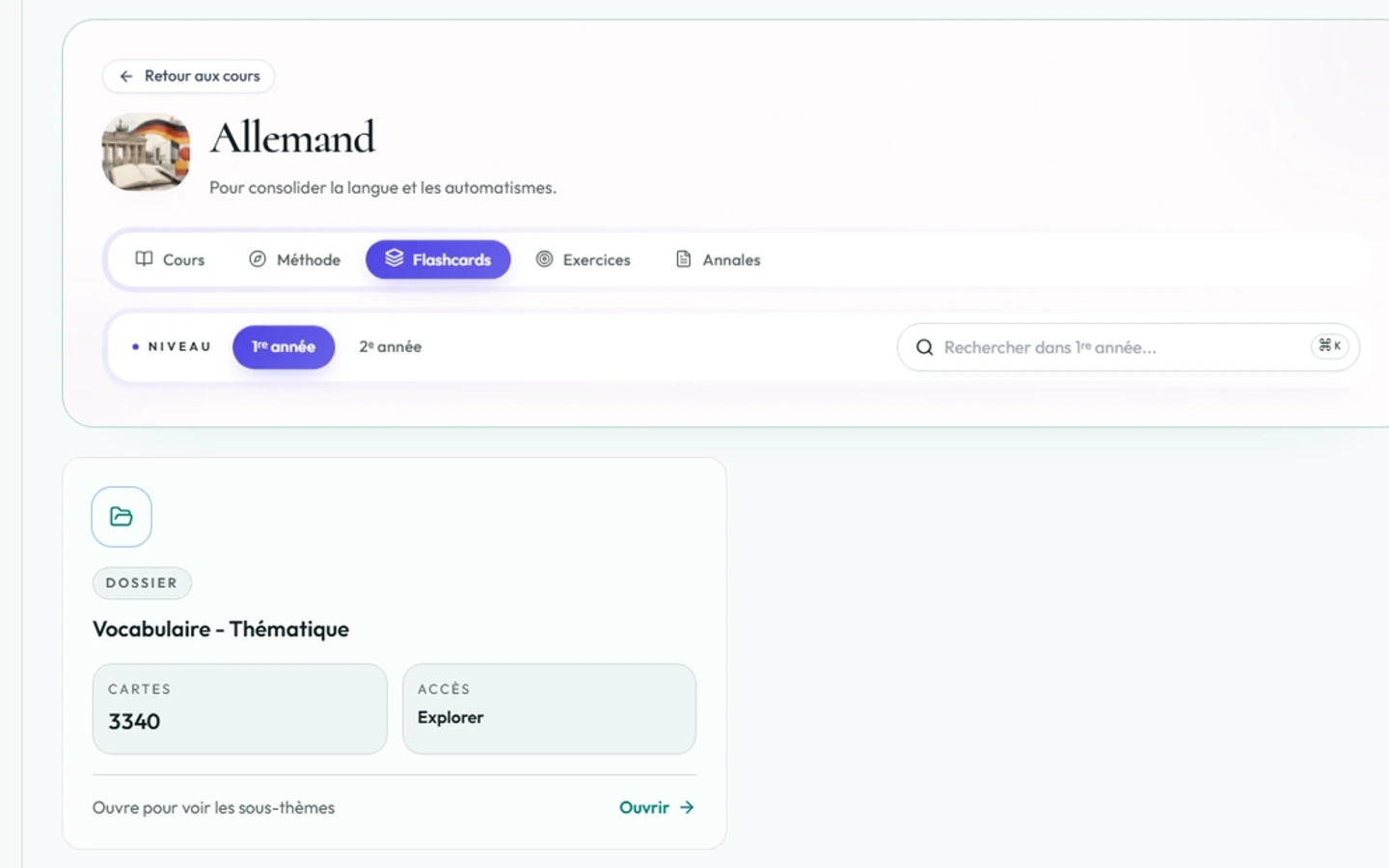Switch to the Annales tab

click(x=718, y=259)
